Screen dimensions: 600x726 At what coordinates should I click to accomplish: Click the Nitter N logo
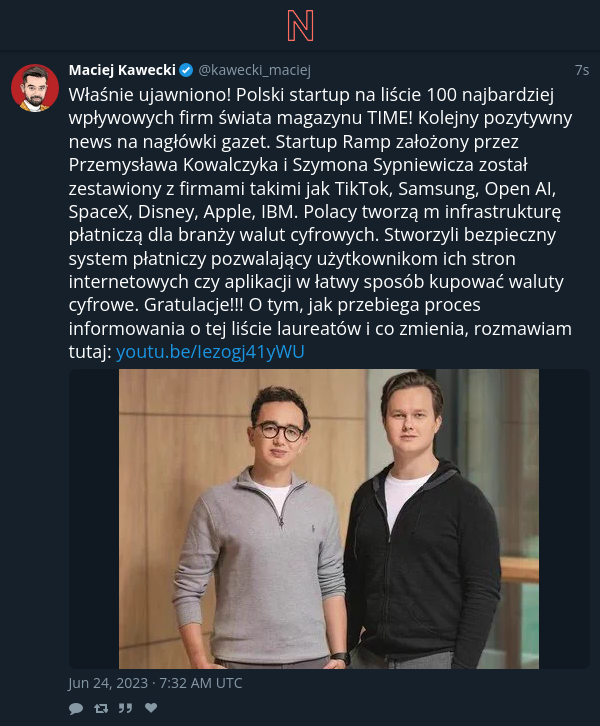(x=300, y=25)
